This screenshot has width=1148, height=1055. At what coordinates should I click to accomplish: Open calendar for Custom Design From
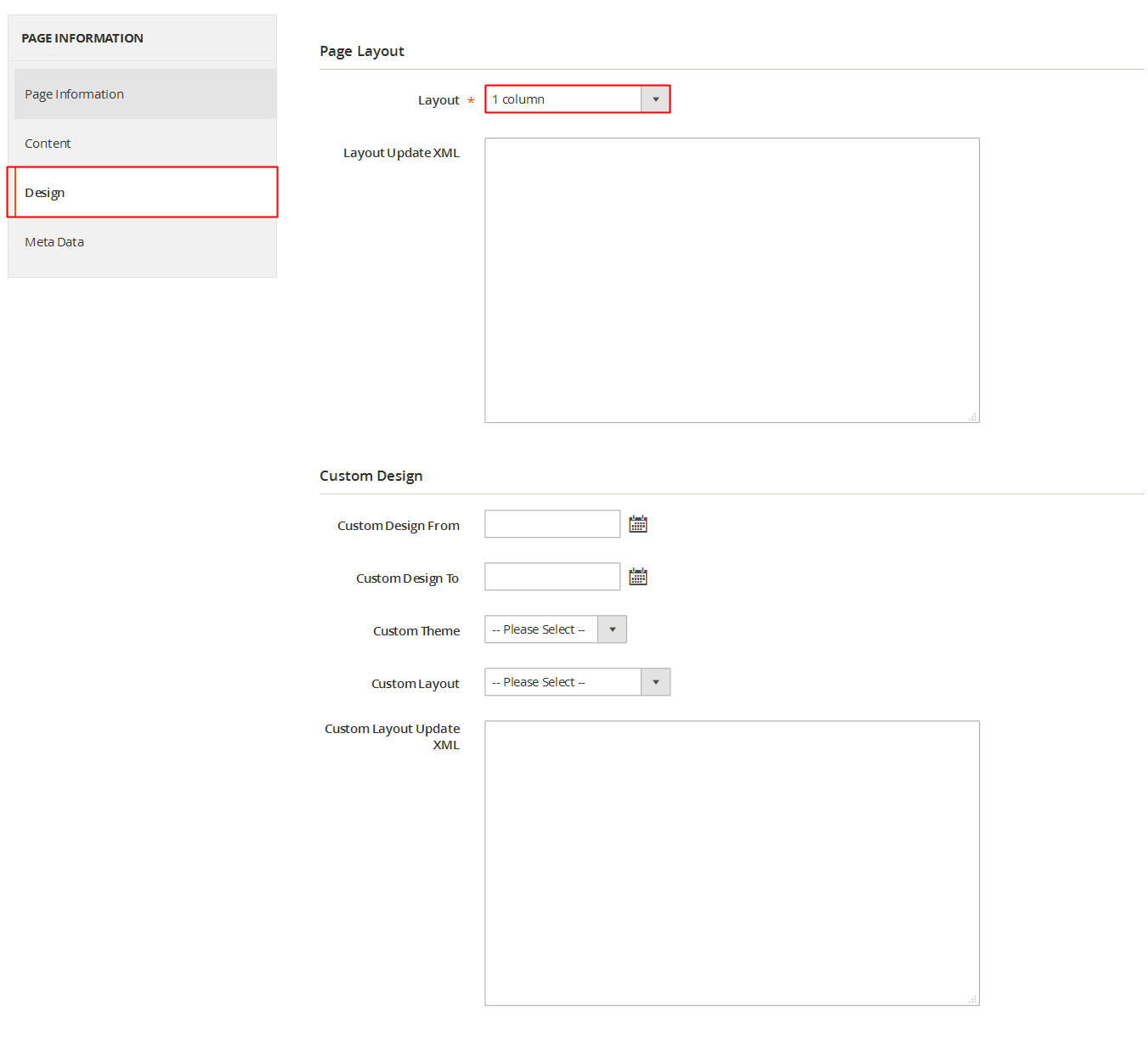[x=638, y=524]
